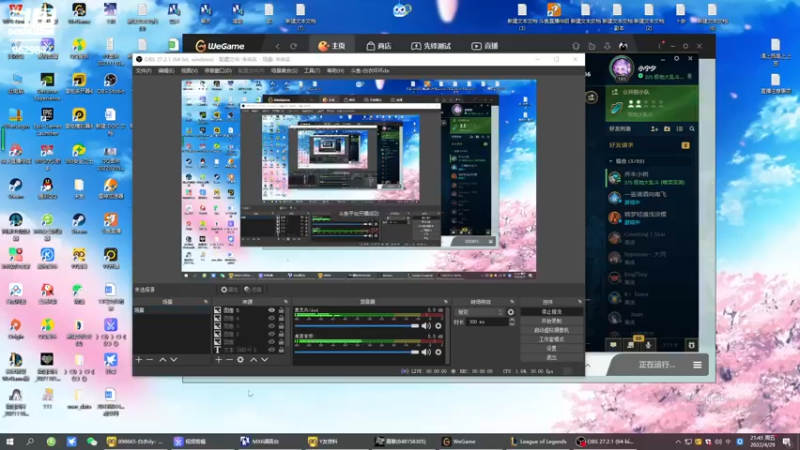This screenshot has height=450, width=800.
Task: Open source properties gear in sources toolbar
Action: pos(240,360)
